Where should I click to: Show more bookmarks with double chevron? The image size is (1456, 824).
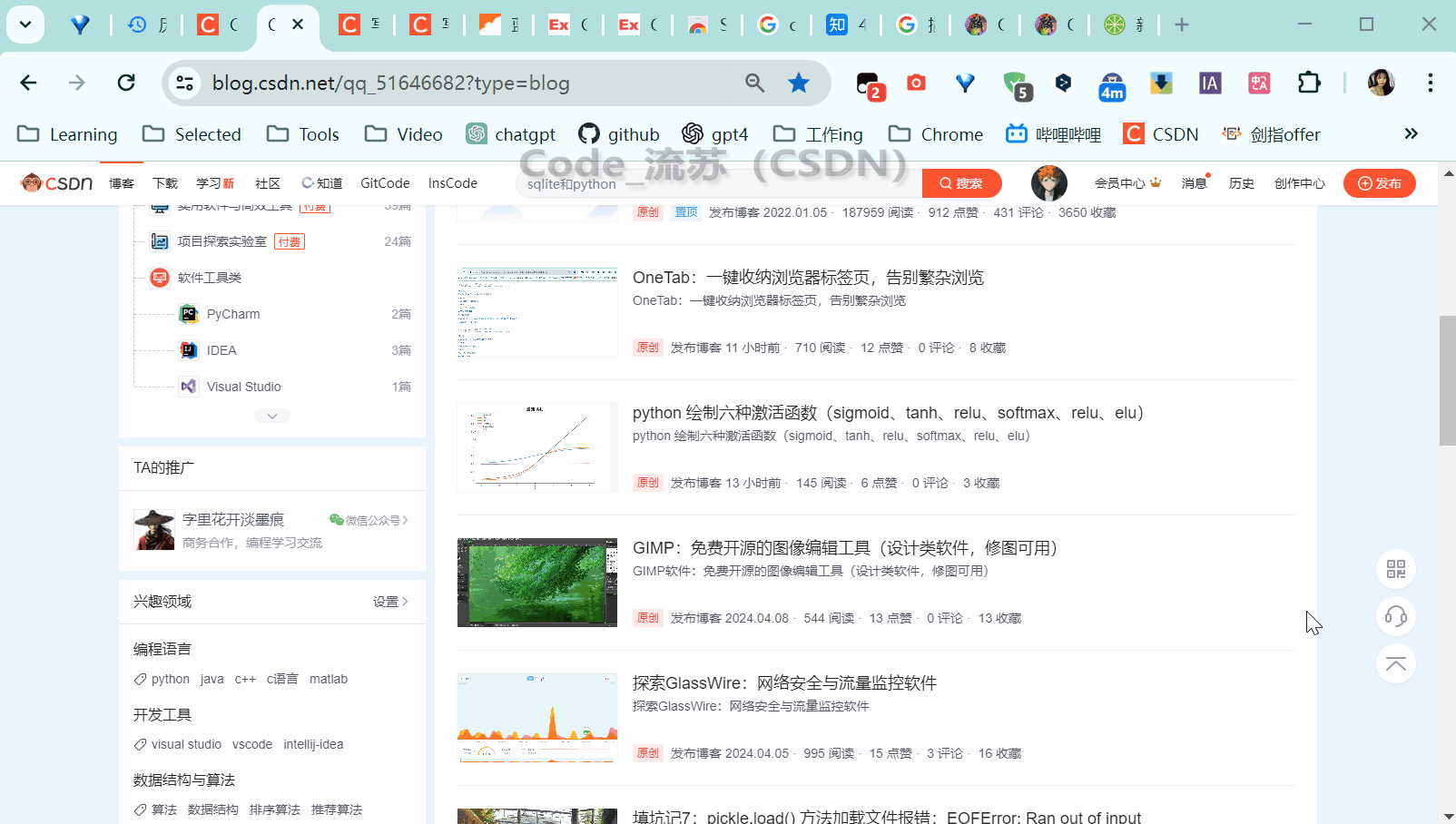tap(1411, 134)
